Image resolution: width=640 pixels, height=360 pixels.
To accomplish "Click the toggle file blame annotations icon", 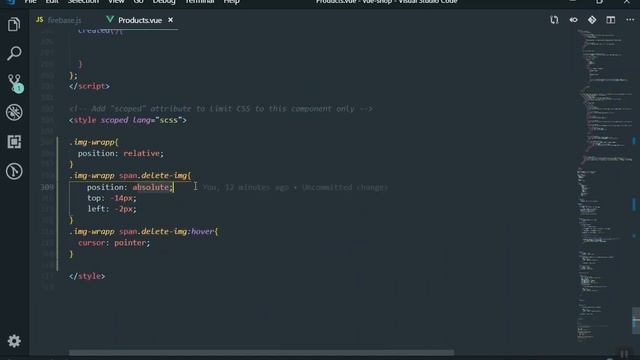I will click(573, 20).
